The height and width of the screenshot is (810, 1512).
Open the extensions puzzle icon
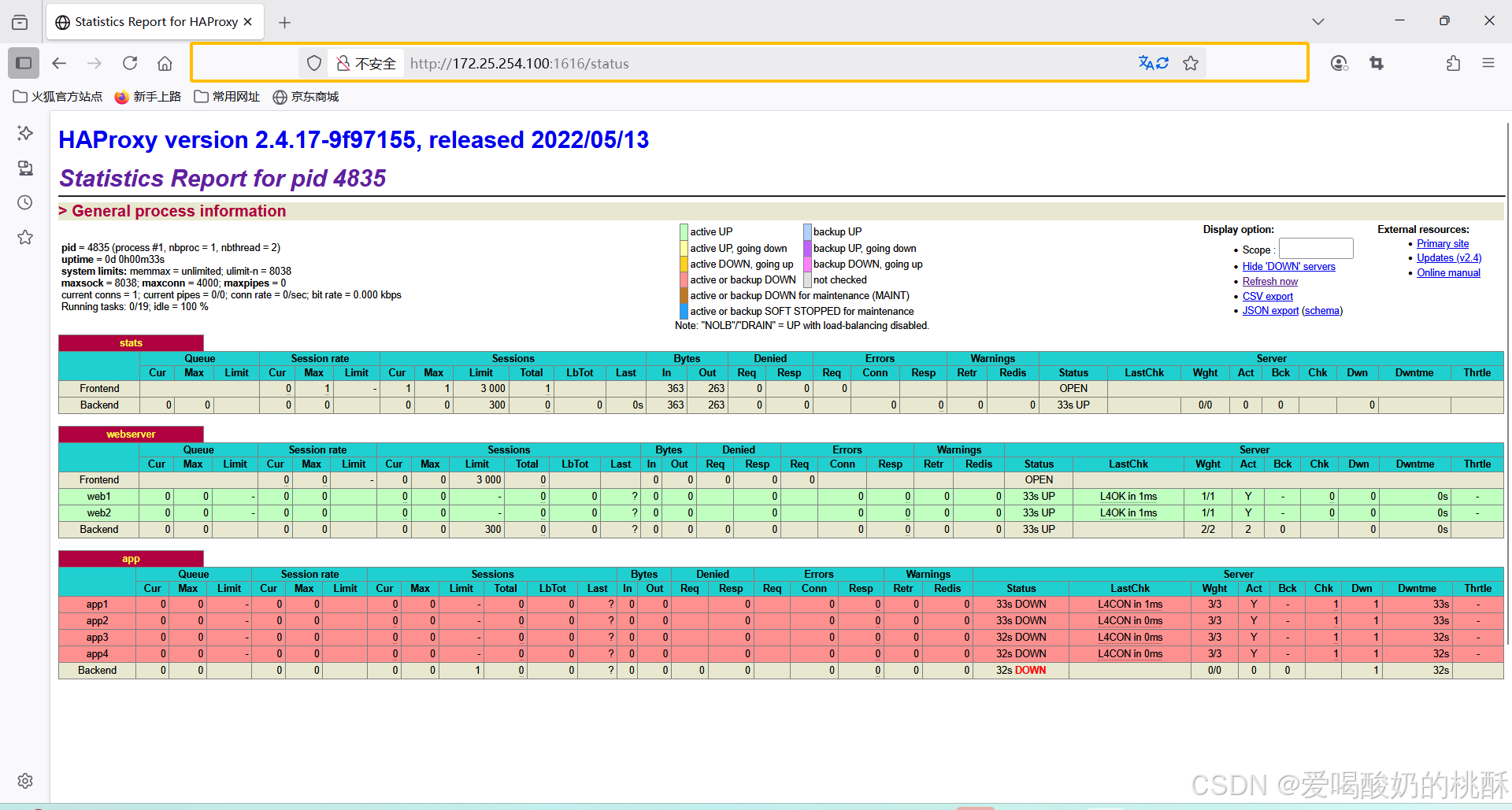pyautogui.click(x=1454, y=63)
